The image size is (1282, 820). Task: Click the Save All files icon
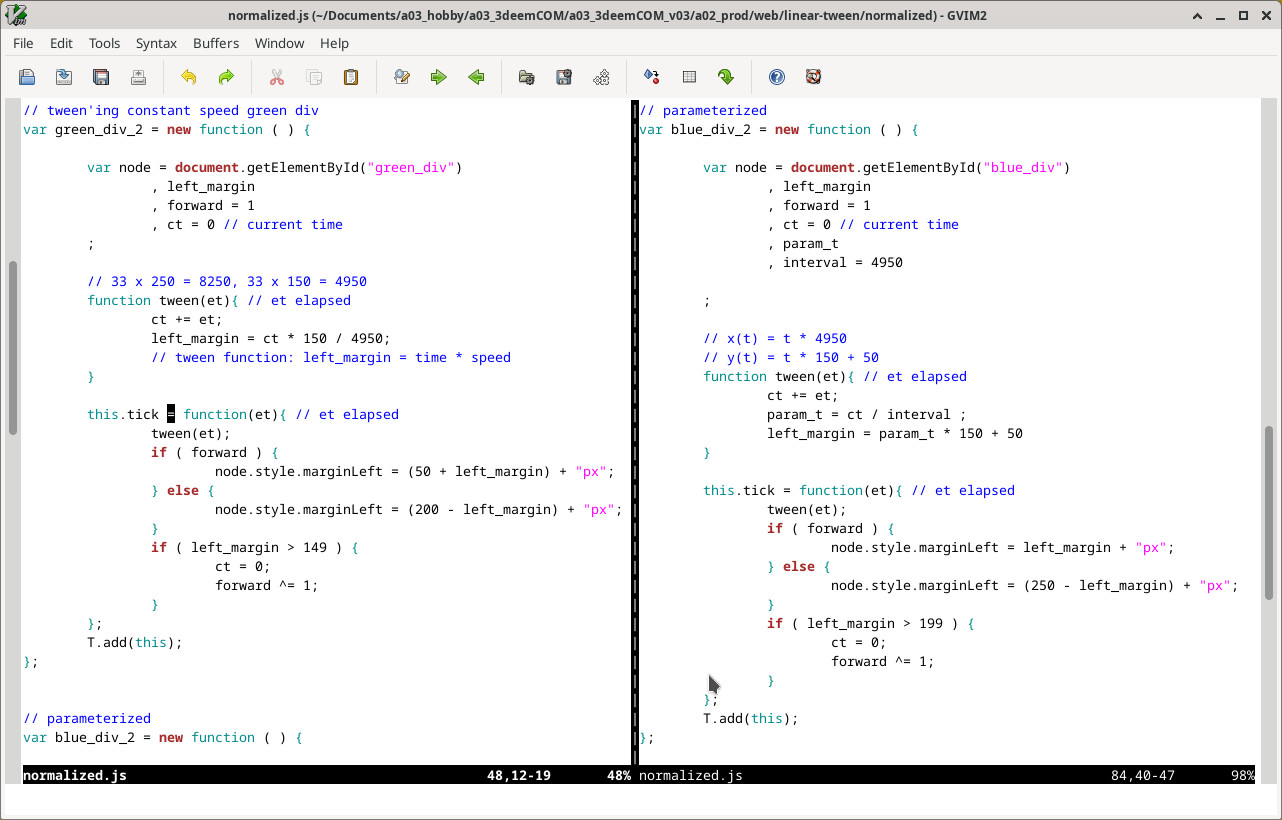point(101,77)
